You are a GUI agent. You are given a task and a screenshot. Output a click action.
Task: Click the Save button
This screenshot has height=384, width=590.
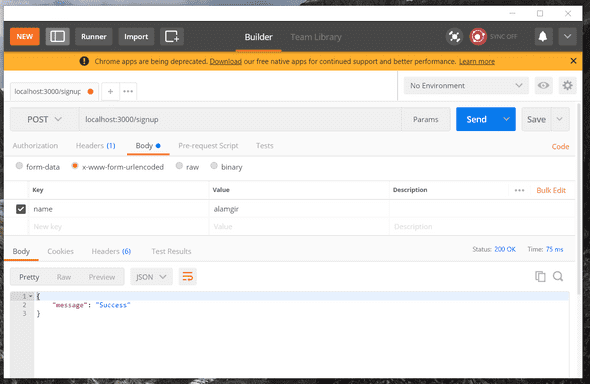[x=536, y=119]
